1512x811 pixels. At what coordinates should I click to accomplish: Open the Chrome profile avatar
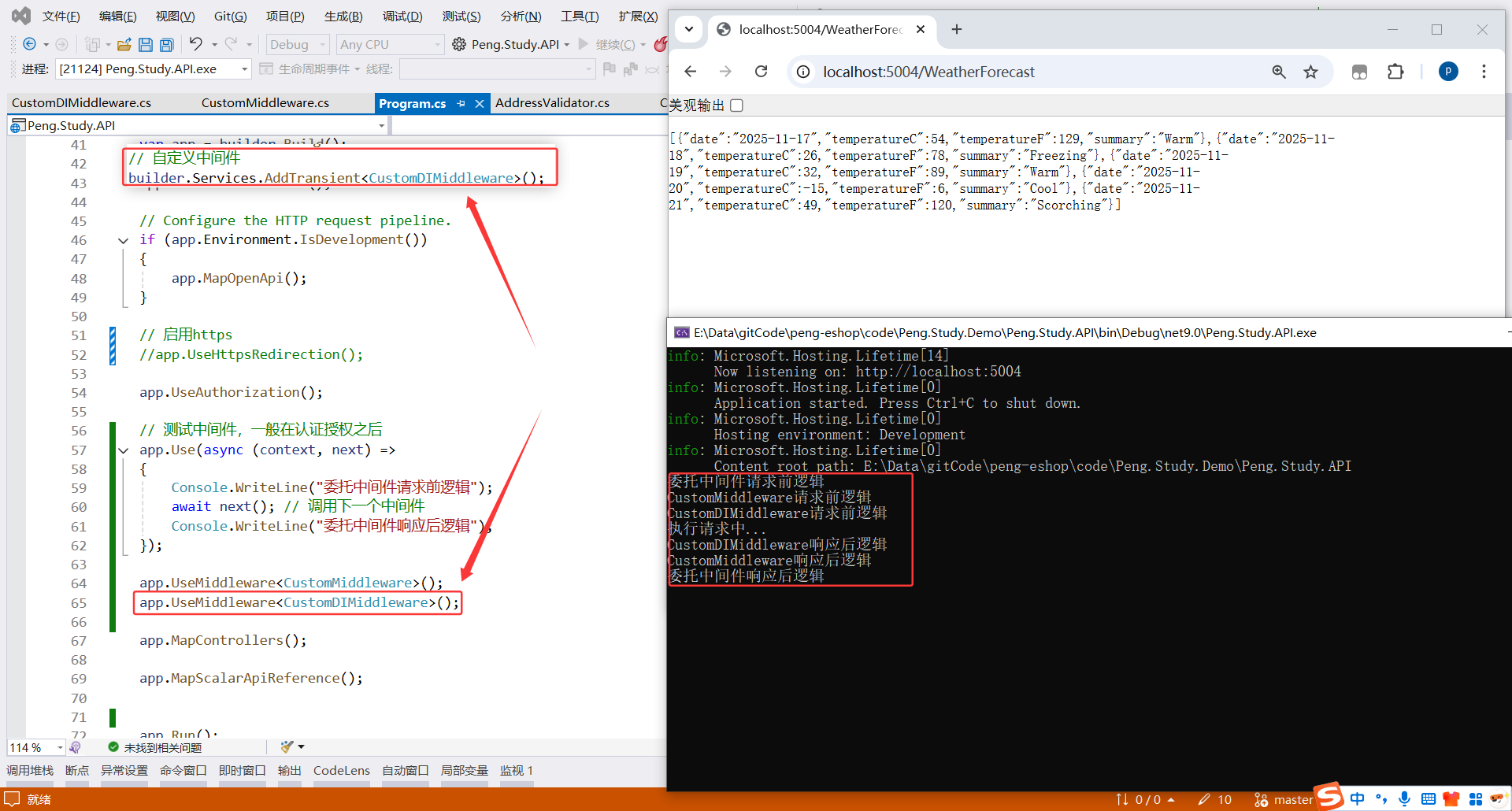(1448, 72)
